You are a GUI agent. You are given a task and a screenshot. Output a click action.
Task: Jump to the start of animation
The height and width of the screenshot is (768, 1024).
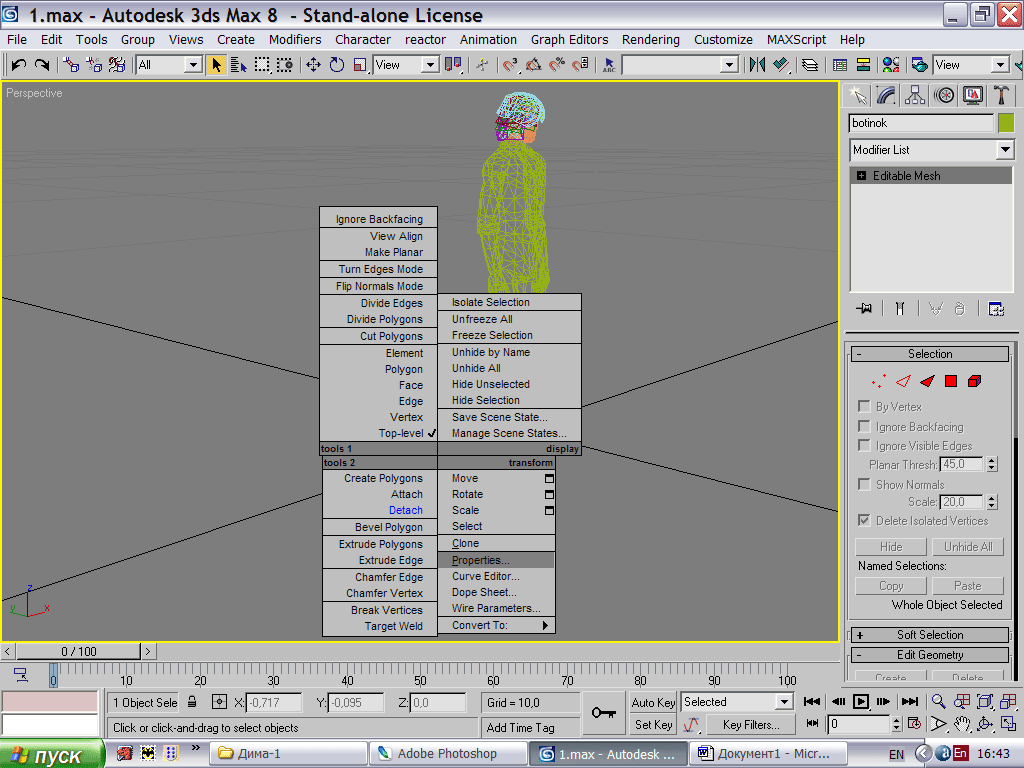(812, 701)
